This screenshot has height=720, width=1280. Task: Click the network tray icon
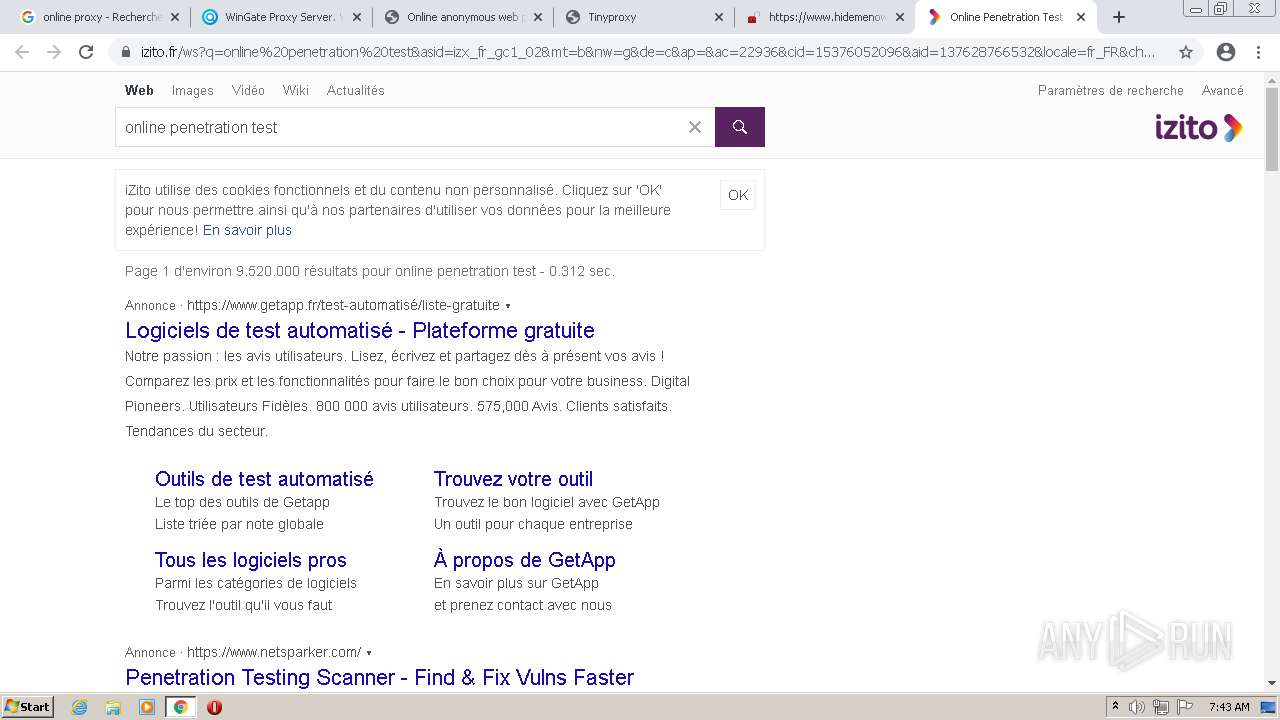[x=1161, y=707]
